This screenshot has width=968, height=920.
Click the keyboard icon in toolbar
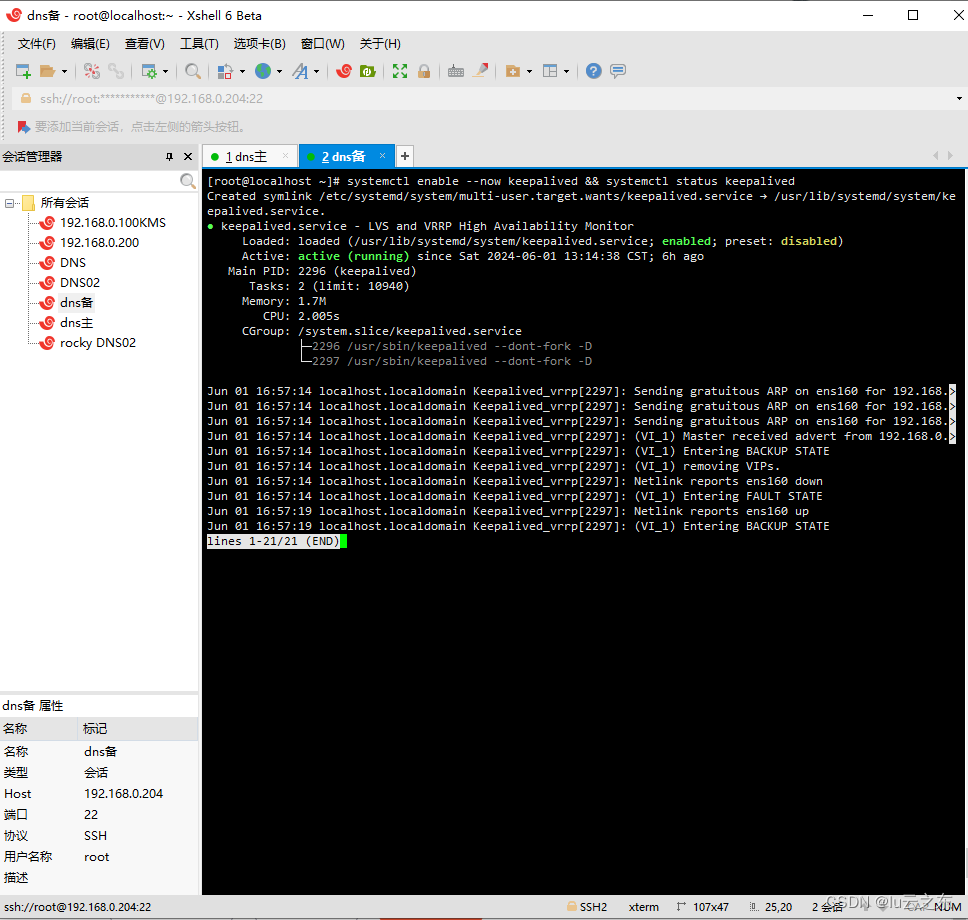[x=456, y=71]
